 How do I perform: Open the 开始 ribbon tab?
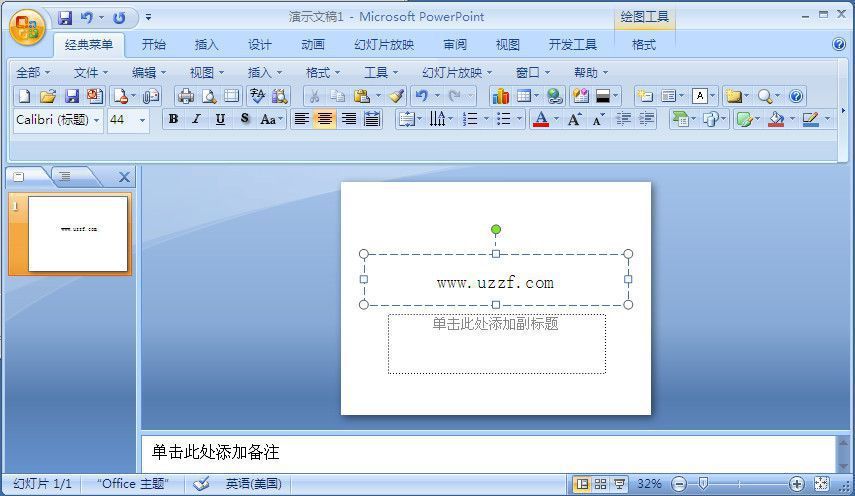coord(154,45)
